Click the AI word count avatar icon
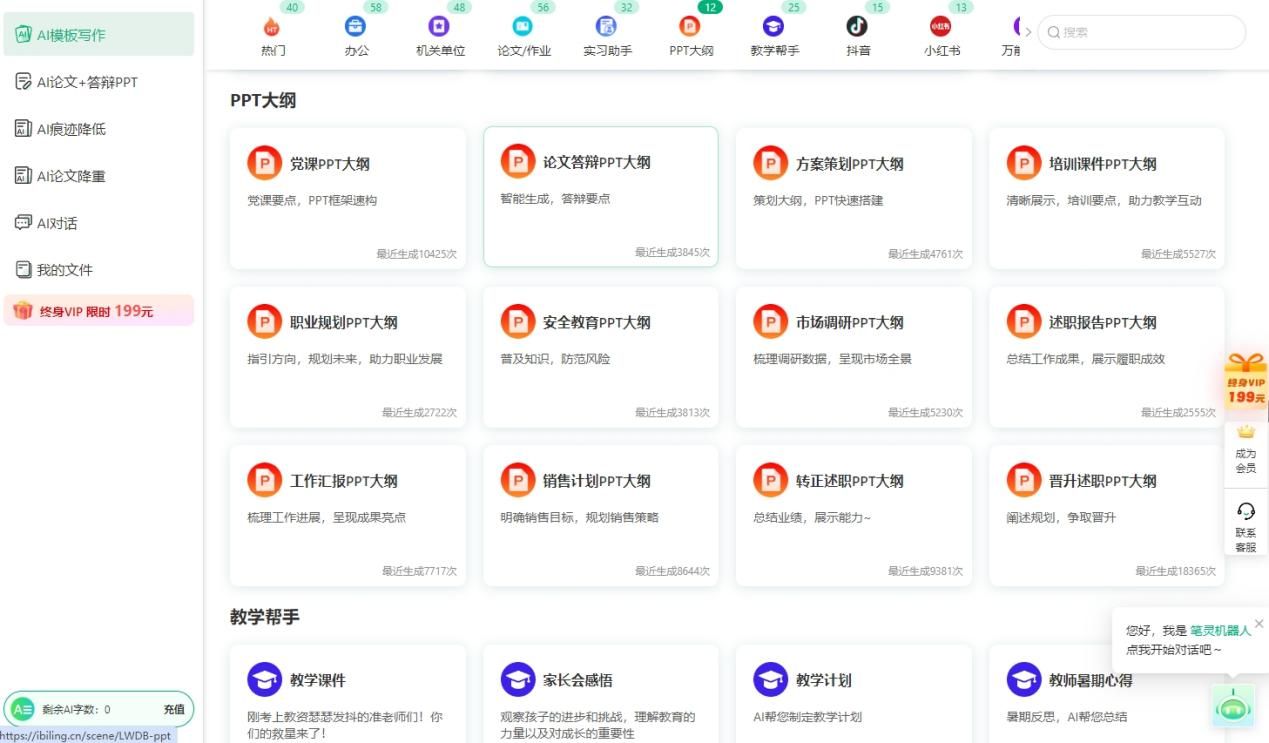The height and width of the screenshot is (743, 1269). 22,710
